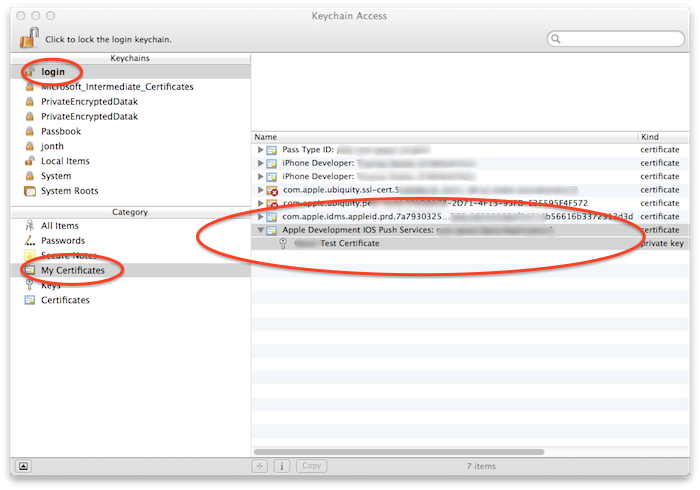Viewport: 700px width, 490px height.
Task: Click the Pass Type ID certificate name
Action: click(x=356, y=149)
